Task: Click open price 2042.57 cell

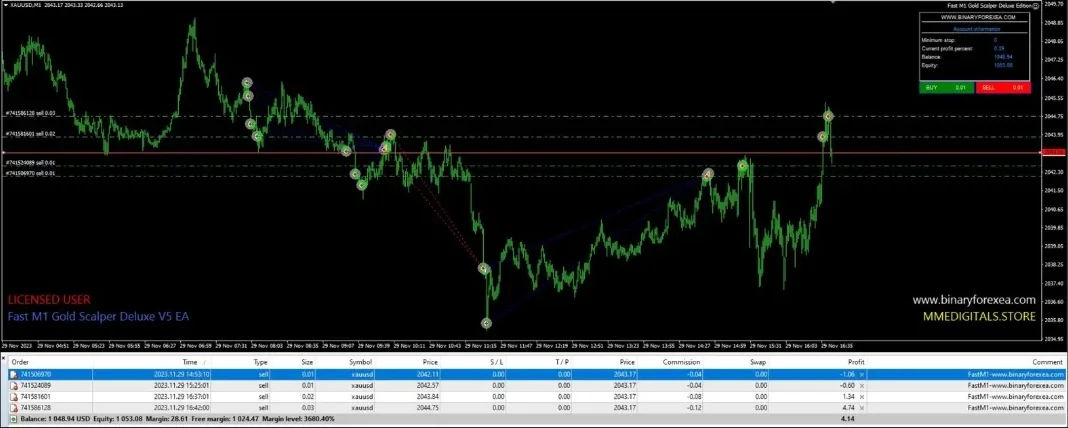Action: click(429, 385)
